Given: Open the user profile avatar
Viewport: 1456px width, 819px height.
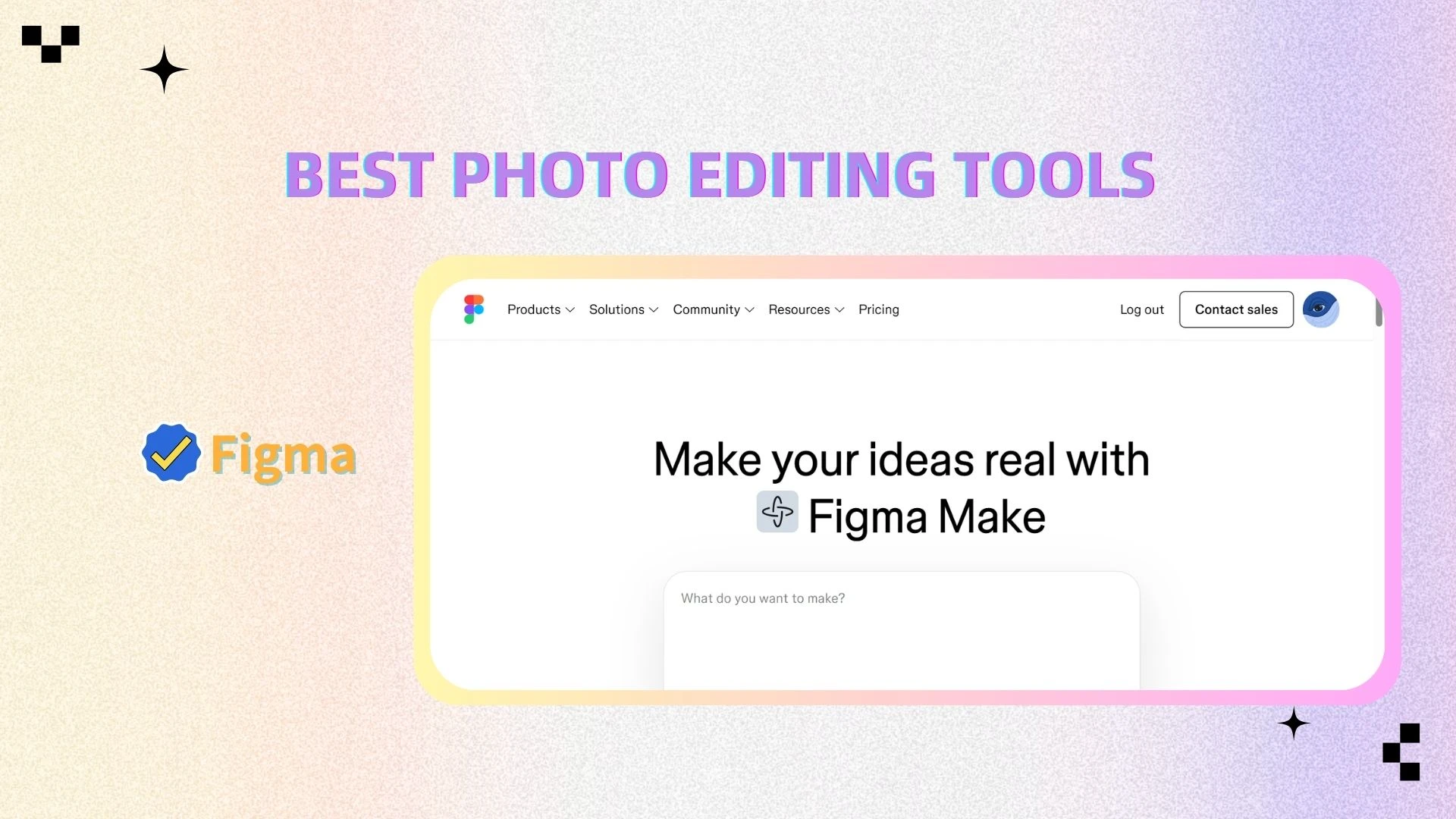Looking at the screenshot, I should pos(1320,309).
